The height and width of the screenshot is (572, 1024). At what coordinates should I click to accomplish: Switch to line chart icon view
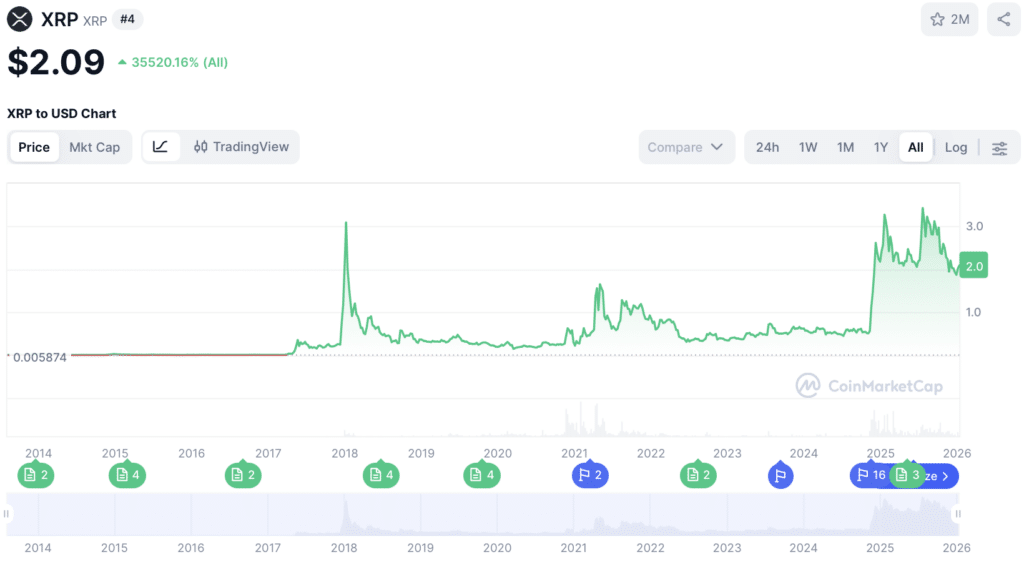(161, 147)
